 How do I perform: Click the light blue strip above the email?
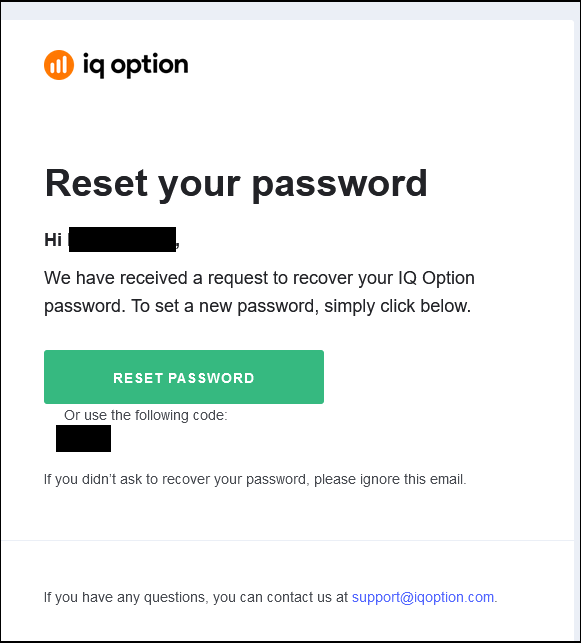point(290,11)
